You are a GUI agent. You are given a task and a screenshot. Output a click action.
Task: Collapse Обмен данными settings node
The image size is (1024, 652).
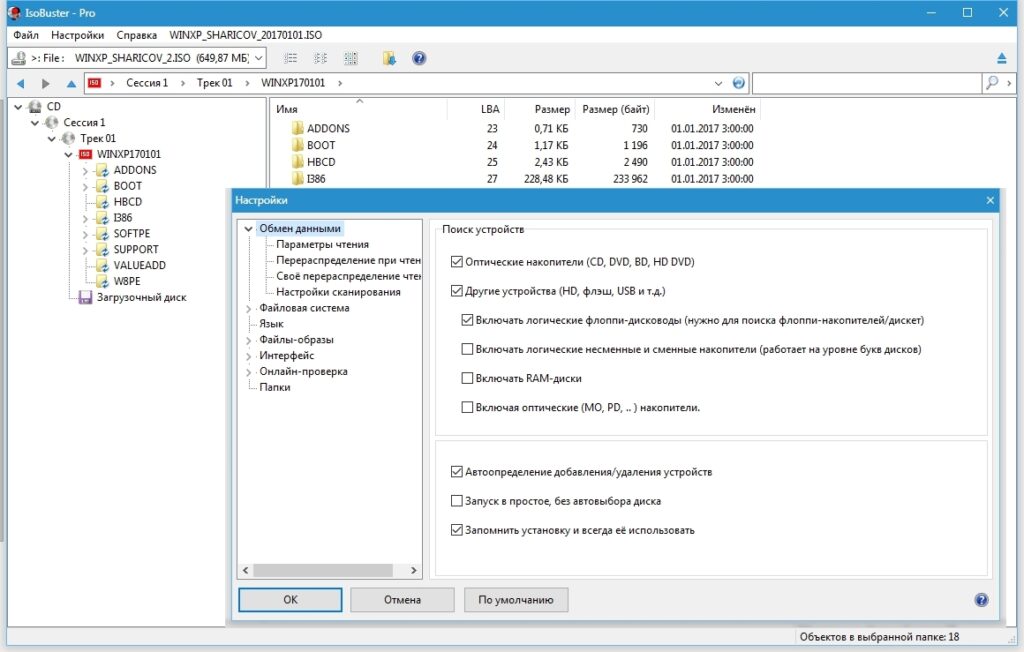pos(248,229)
